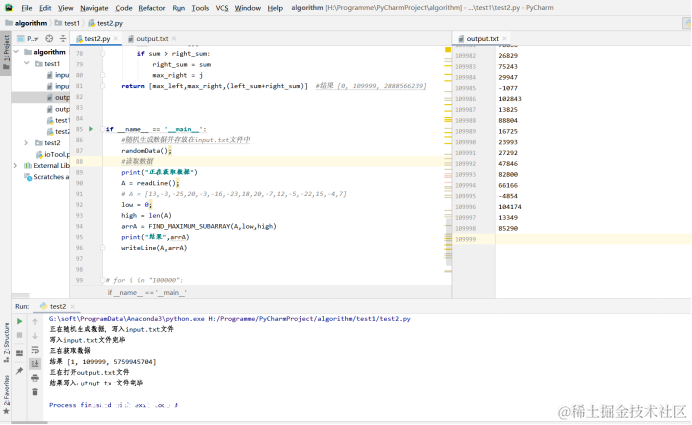Select the test2 run tab
692x425 pixels.
click(x=53, y=306)
